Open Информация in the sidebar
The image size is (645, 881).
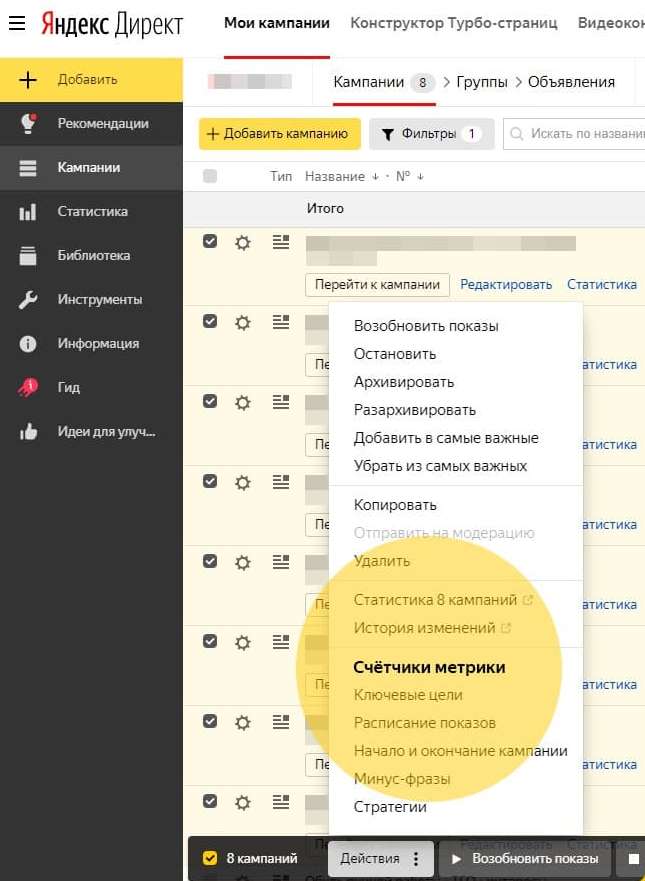pos(92,343)
